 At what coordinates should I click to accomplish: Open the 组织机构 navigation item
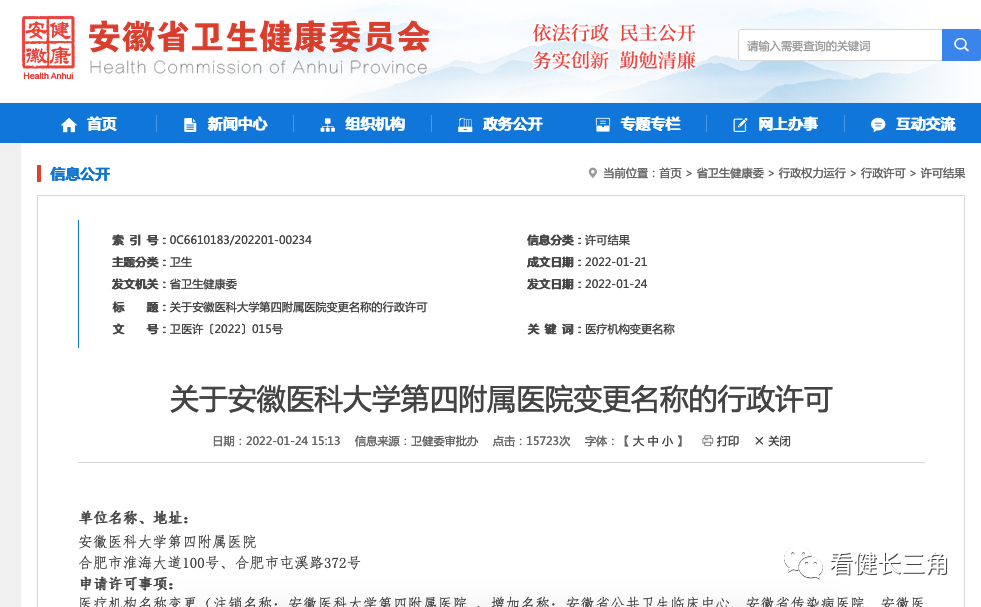375,124
